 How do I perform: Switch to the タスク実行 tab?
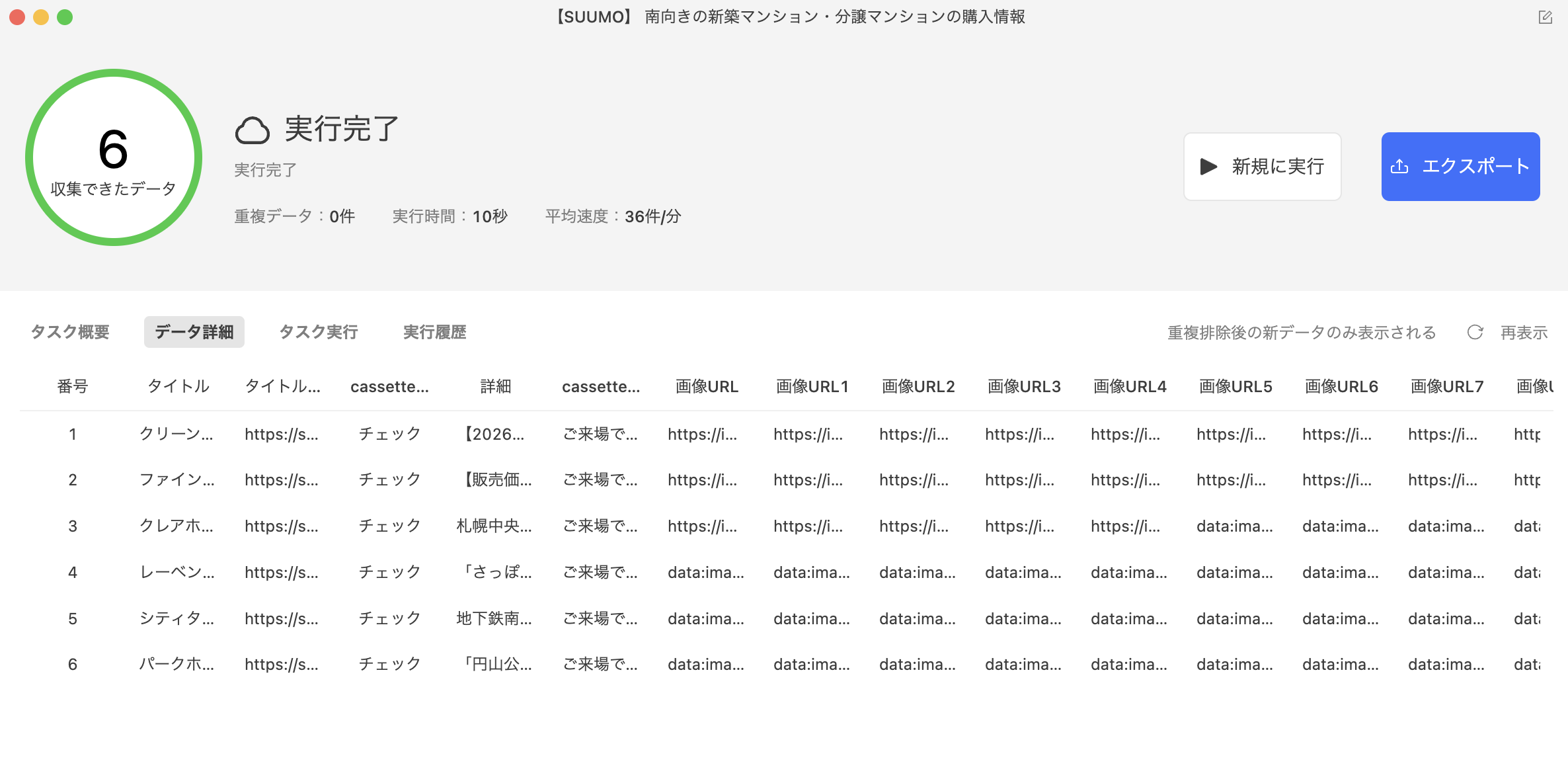319,332
